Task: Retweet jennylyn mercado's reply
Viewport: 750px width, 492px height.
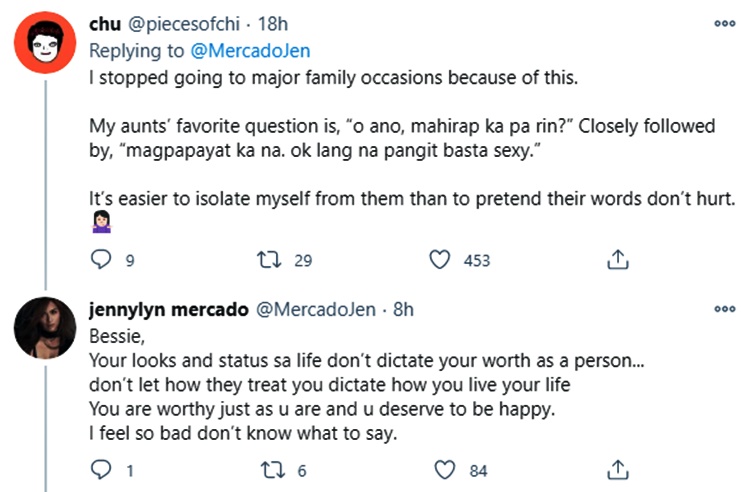Action: tap(267, 469)
